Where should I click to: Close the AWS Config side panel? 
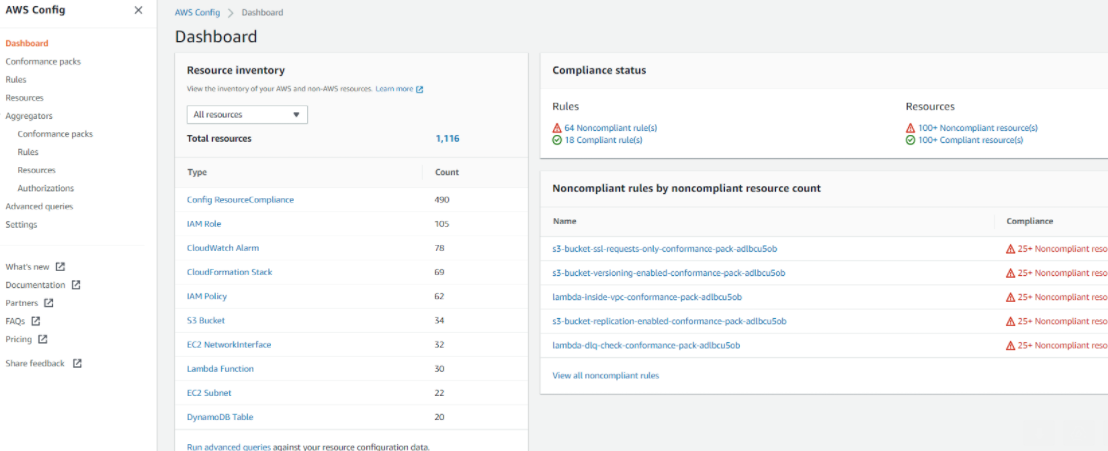point(138,10)
